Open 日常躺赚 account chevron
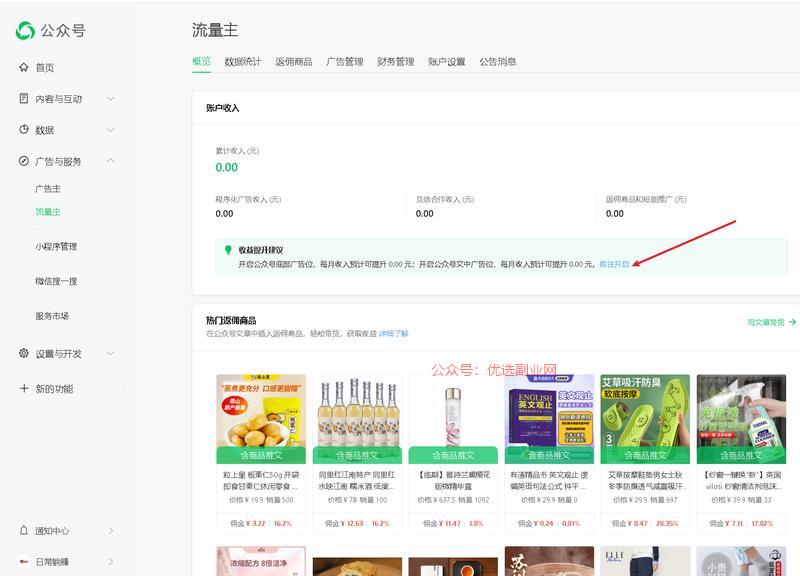Screen dimensions: 800x576 click(111, 562)
